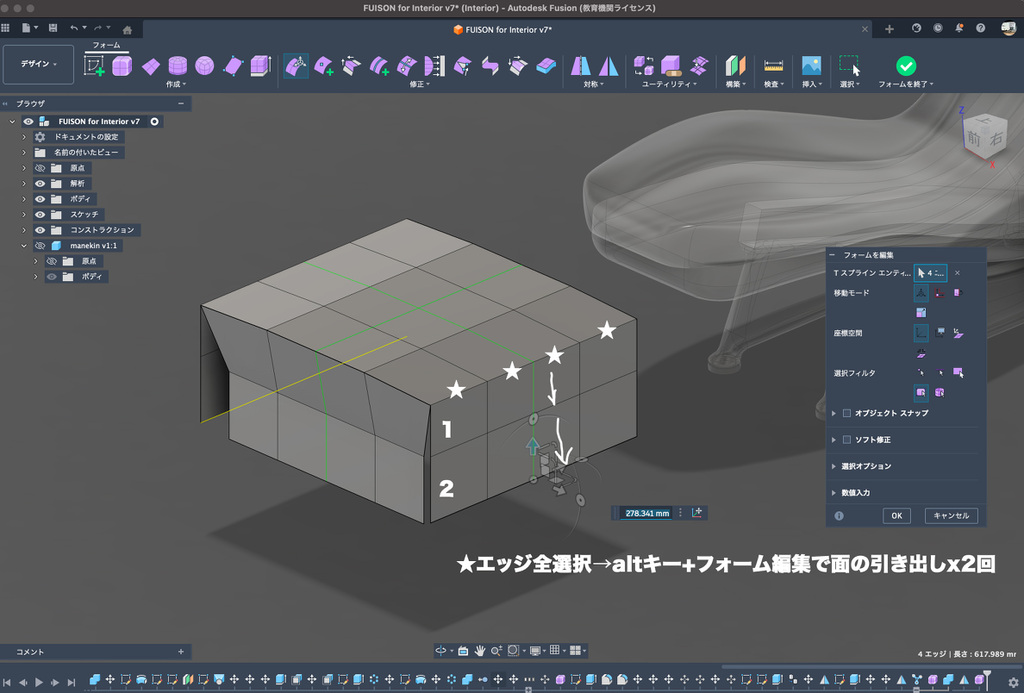1024x693 pixels.
Task: Choose the Cylinder form tool in toolbar
Action: coord(177,66)
